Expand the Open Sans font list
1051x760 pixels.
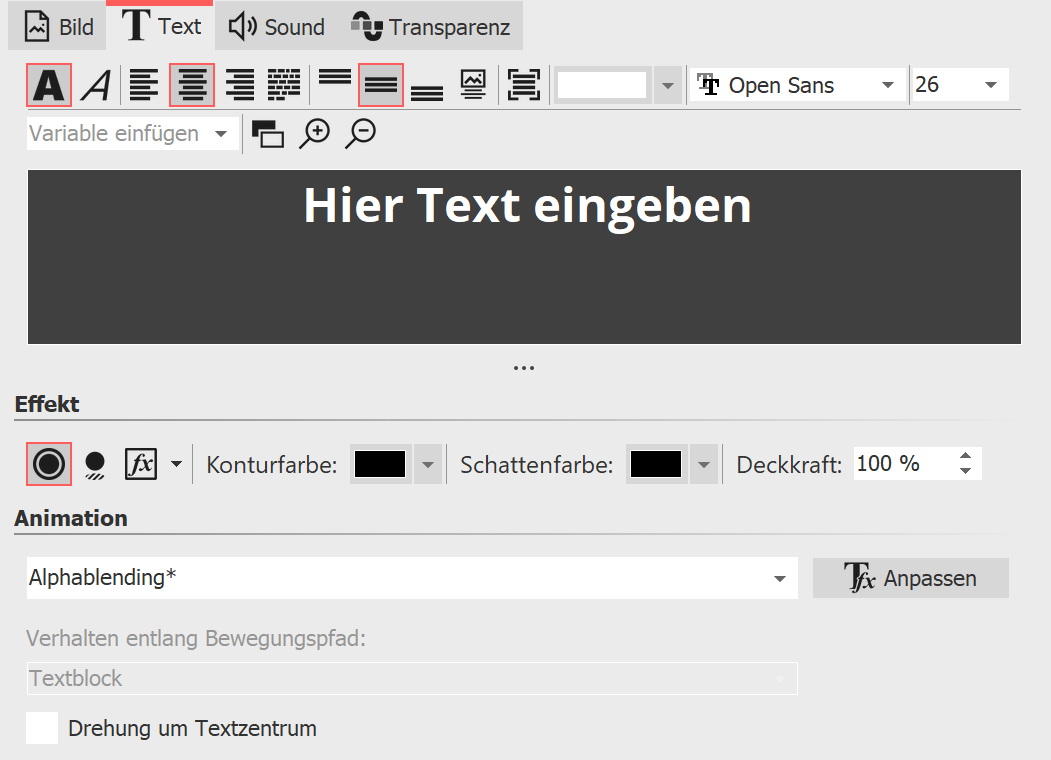click(887, 85)
